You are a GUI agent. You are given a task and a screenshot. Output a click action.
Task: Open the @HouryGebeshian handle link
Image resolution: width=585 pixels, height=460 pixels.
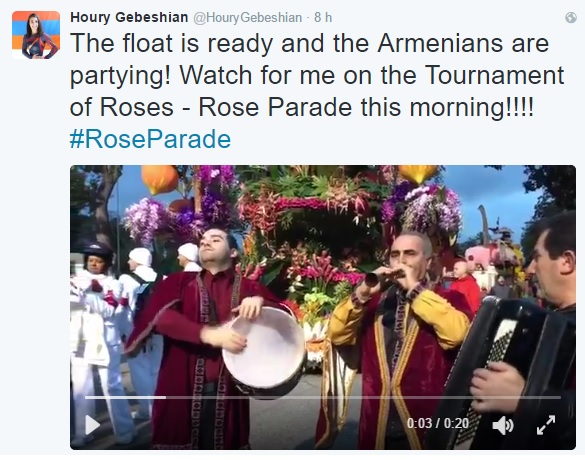[247, 18]
